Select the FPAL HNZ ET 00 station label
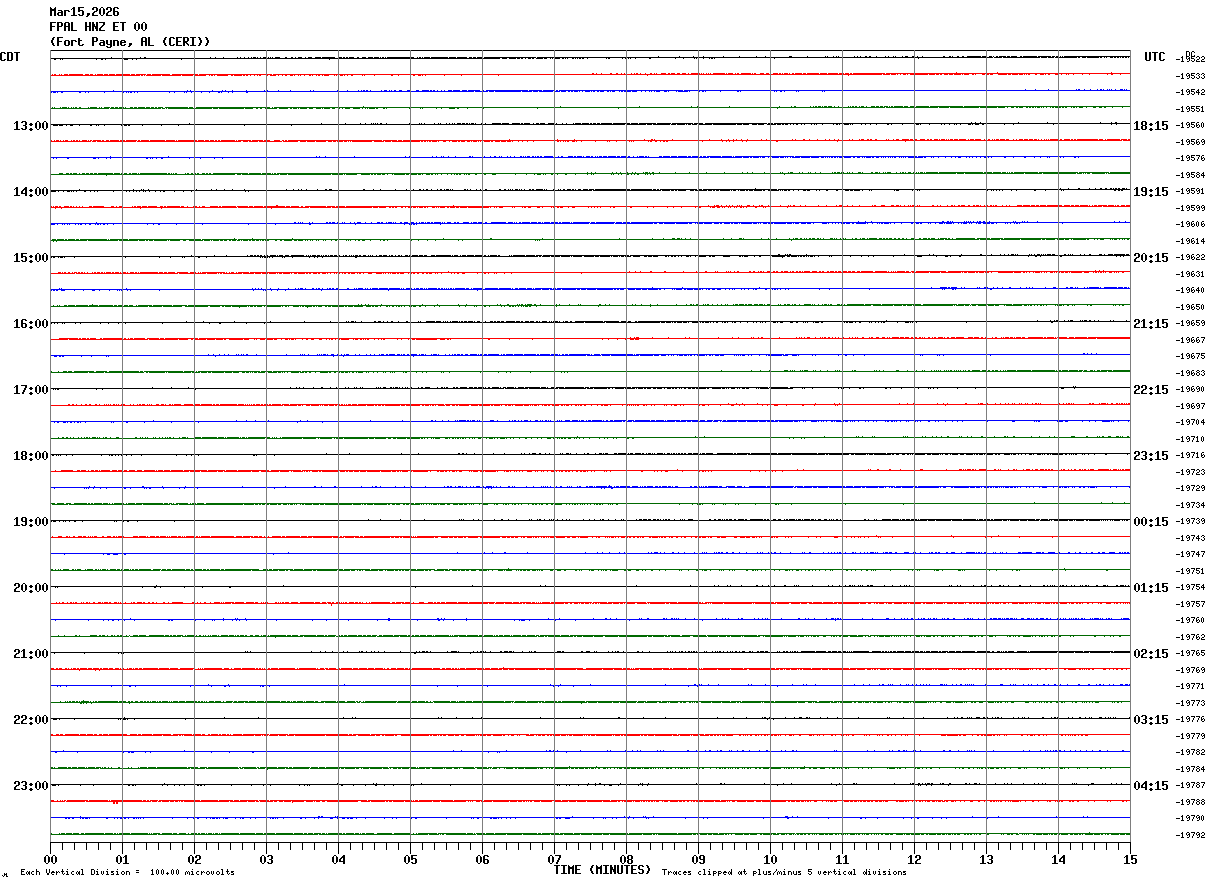Image resolution: width=1210 pixels, height=886 pixels. pos(98,27)
